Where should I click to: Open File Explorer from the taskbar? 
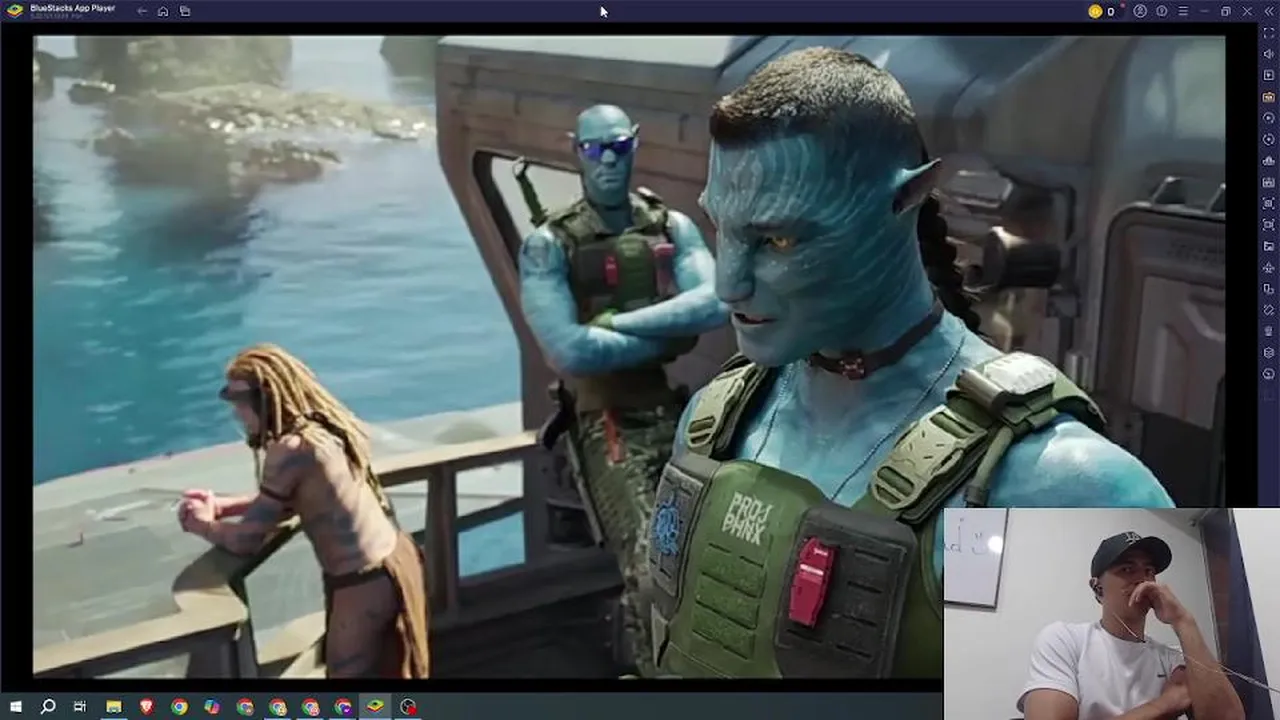coord(114,707)
